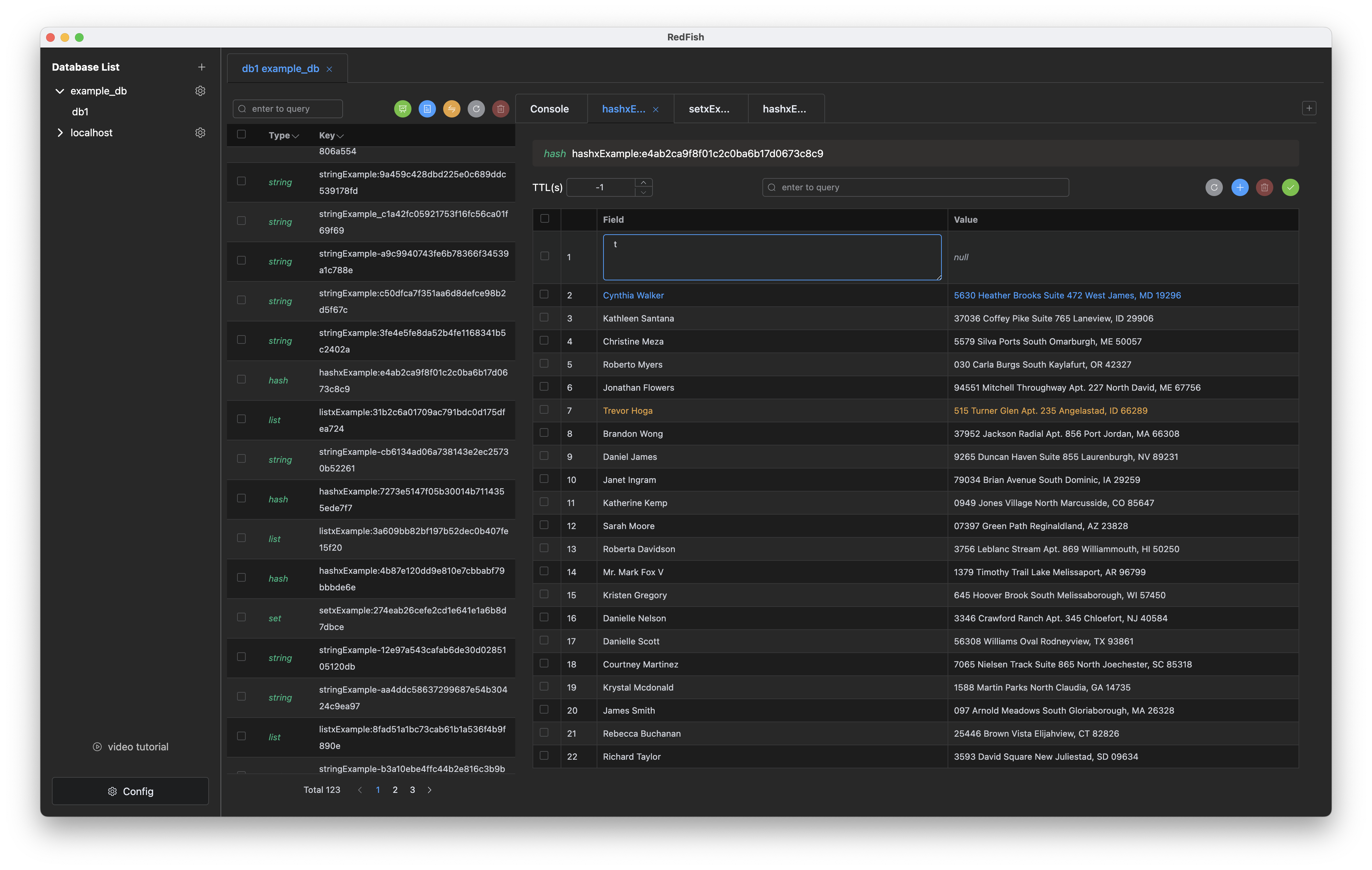Collapse the example_db tree node
Viewport: 1372px width, 870px height.
pos(60,91)
